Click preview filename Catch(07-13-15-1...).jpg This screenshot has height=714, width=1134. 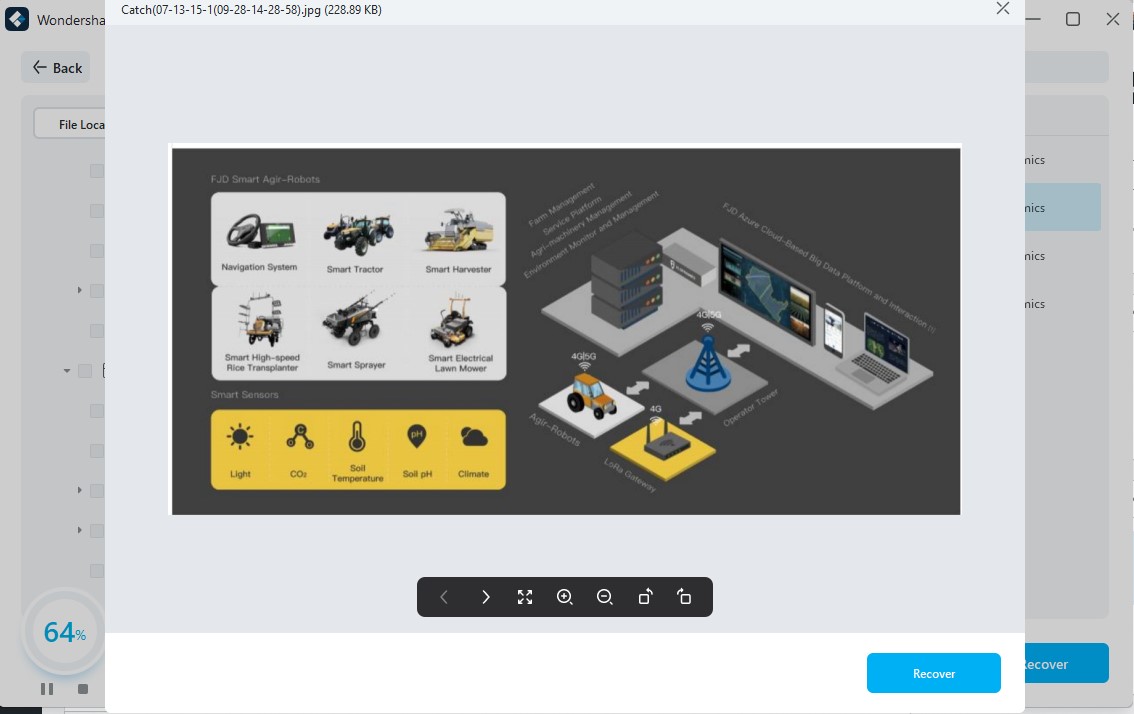(251, 10)
